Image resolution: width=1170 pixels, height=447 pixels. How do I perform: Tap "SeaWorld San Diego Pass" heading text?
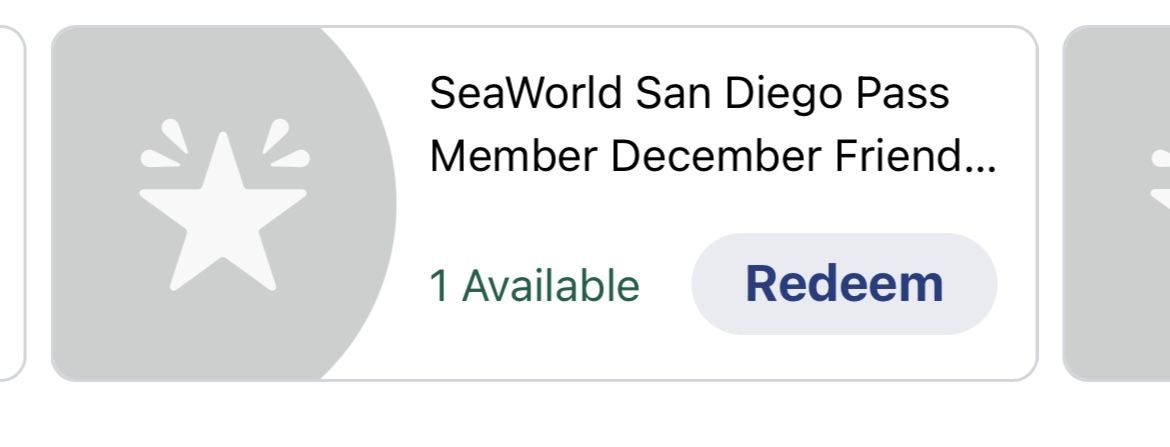688,94
